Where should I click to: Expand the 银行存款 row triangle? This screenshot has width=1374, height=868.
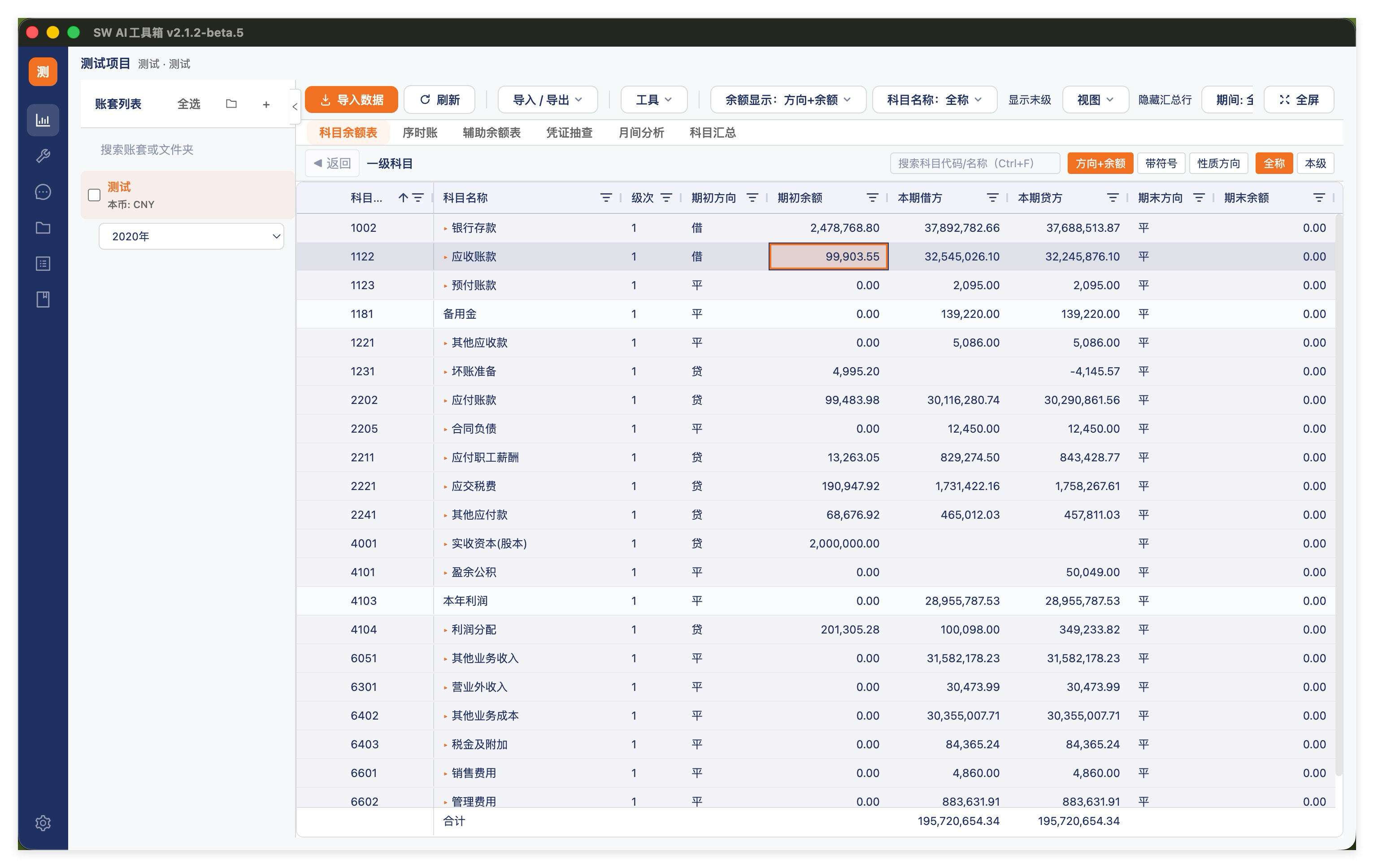[x=445, y=228]
